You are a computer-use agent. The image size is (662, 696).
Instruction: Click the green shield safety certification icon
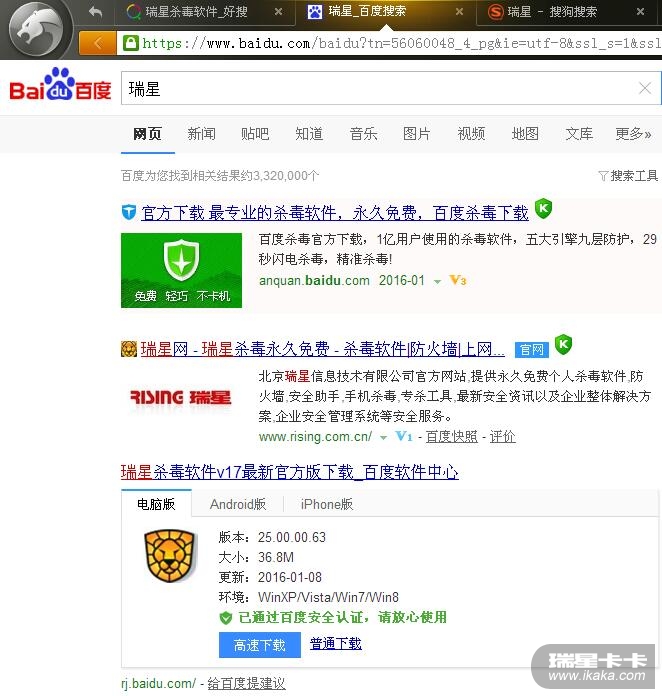226,618
